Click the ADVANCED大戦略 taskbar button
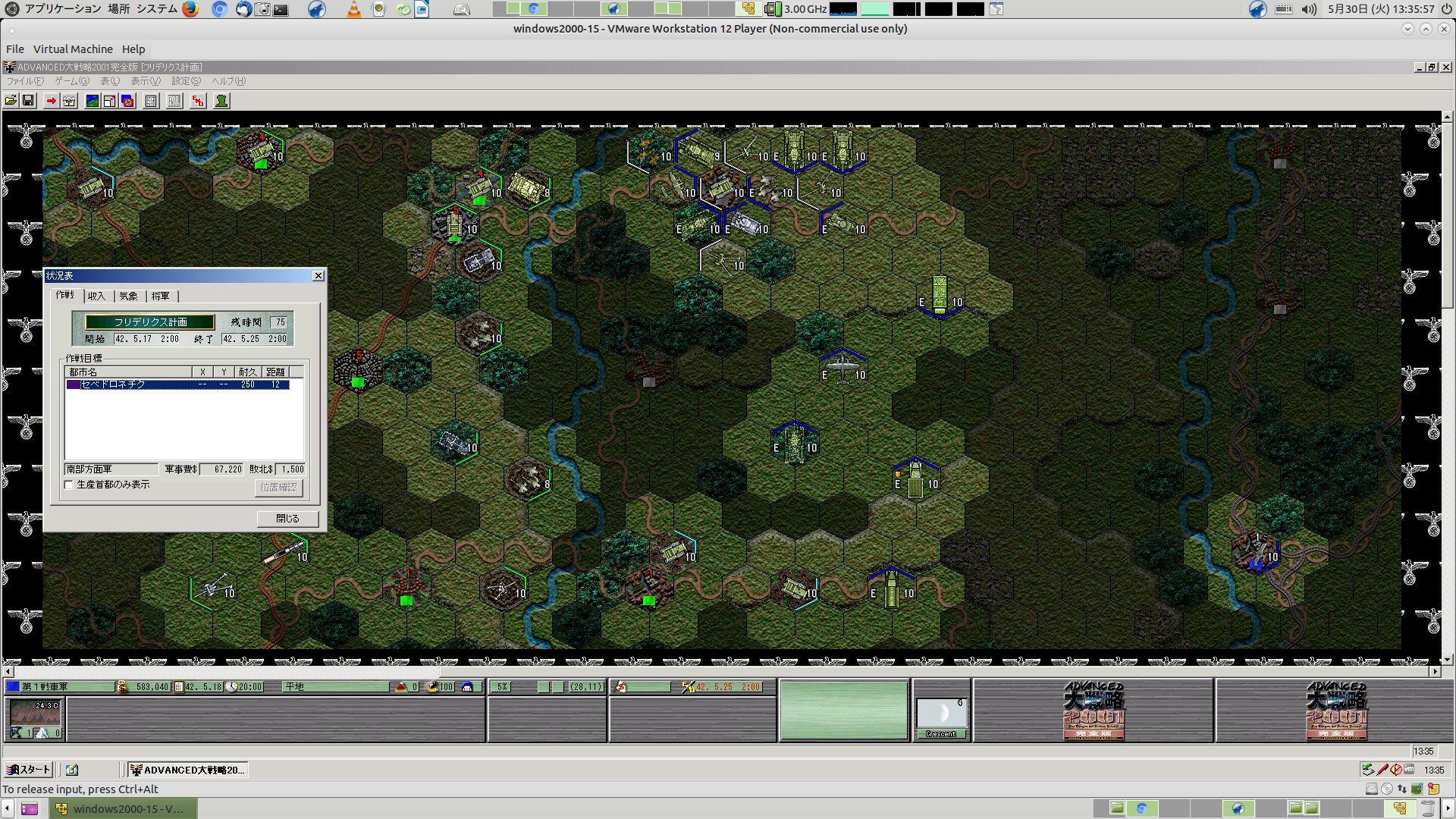This screenshot has width=1456, height=819. [188, 770]
